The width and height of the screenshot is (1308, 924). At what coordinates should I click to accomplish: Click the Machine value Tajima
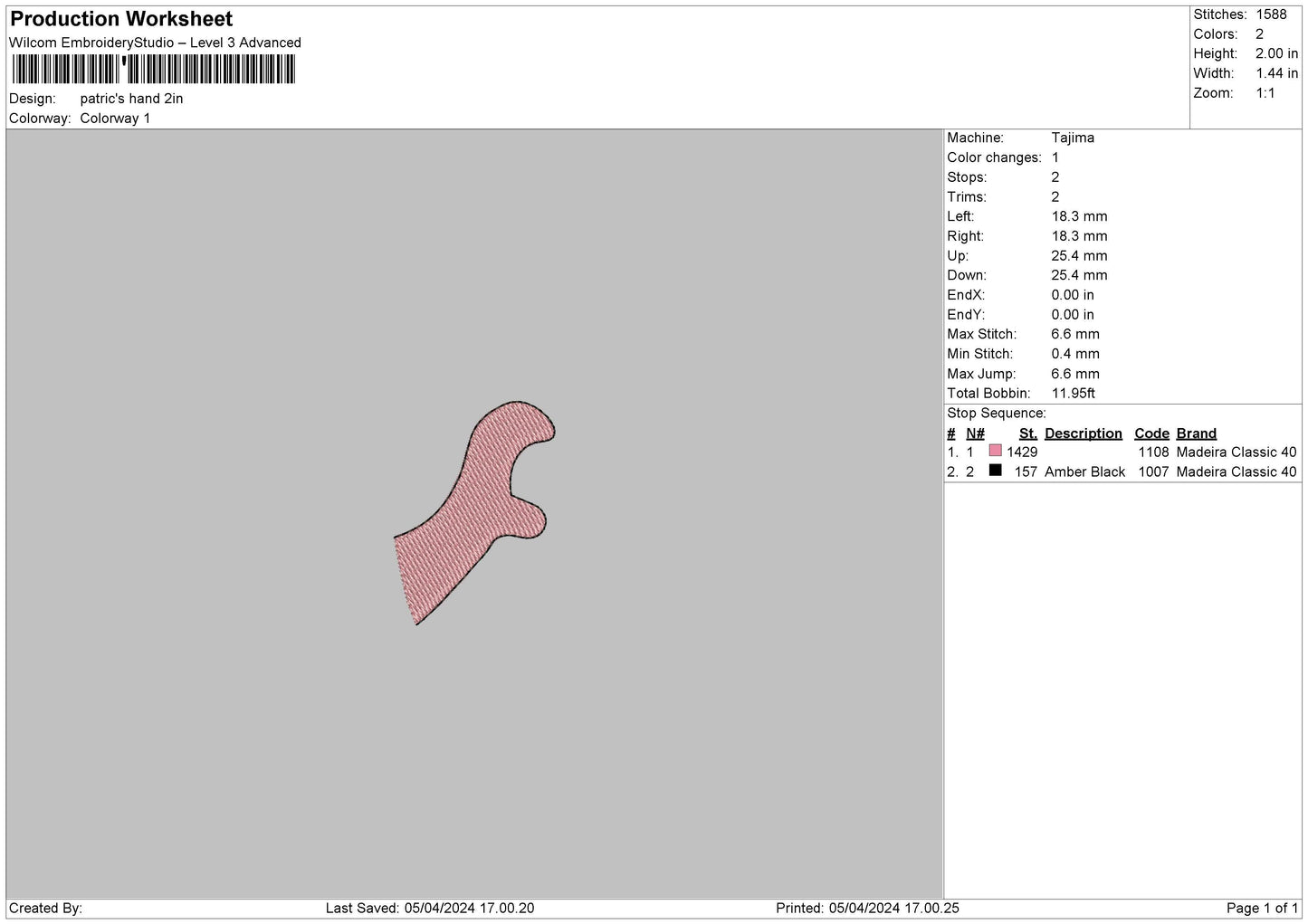tap(1073, 138)
